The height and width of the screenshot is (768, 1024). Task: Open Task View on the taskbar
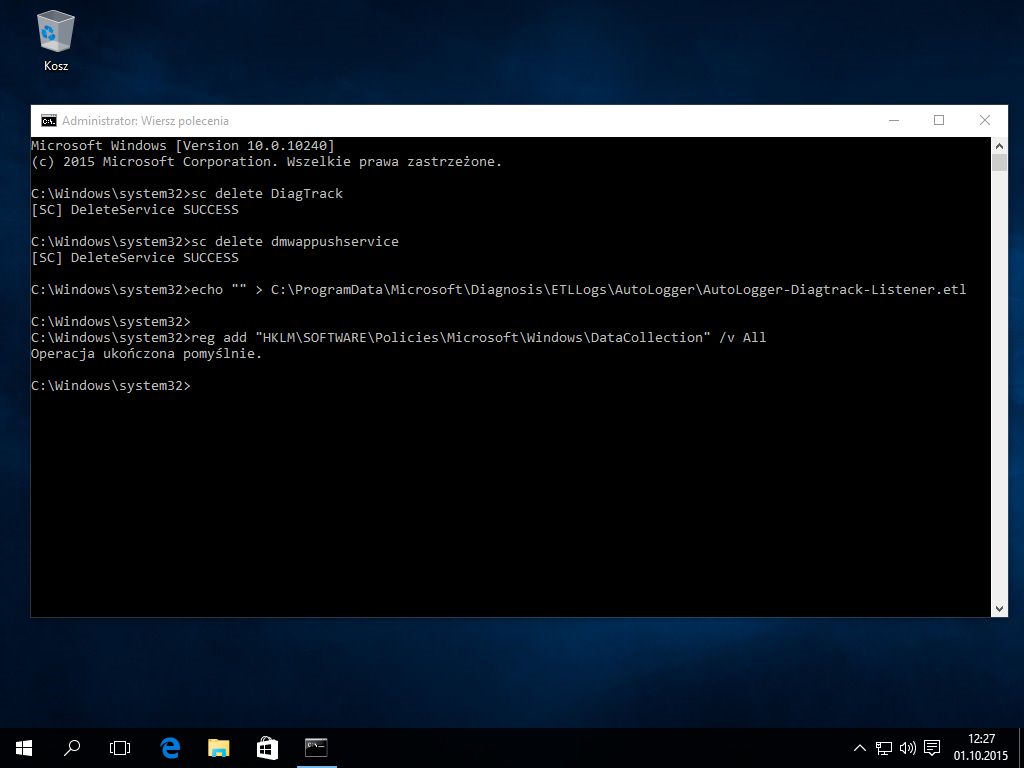[x=120, y=748]
